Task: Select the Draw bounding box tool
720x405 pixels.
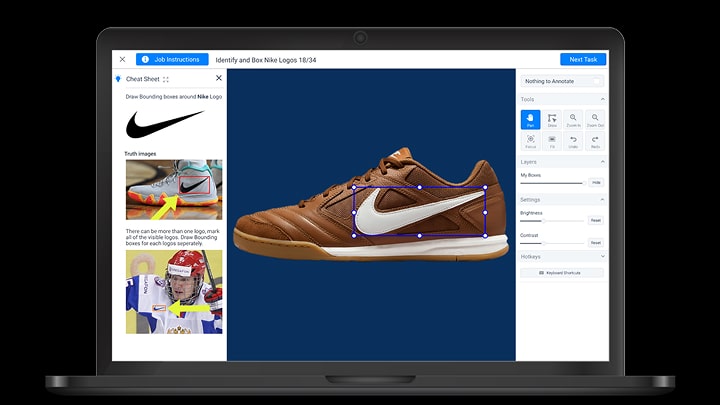Action: (x=552, y=120)
